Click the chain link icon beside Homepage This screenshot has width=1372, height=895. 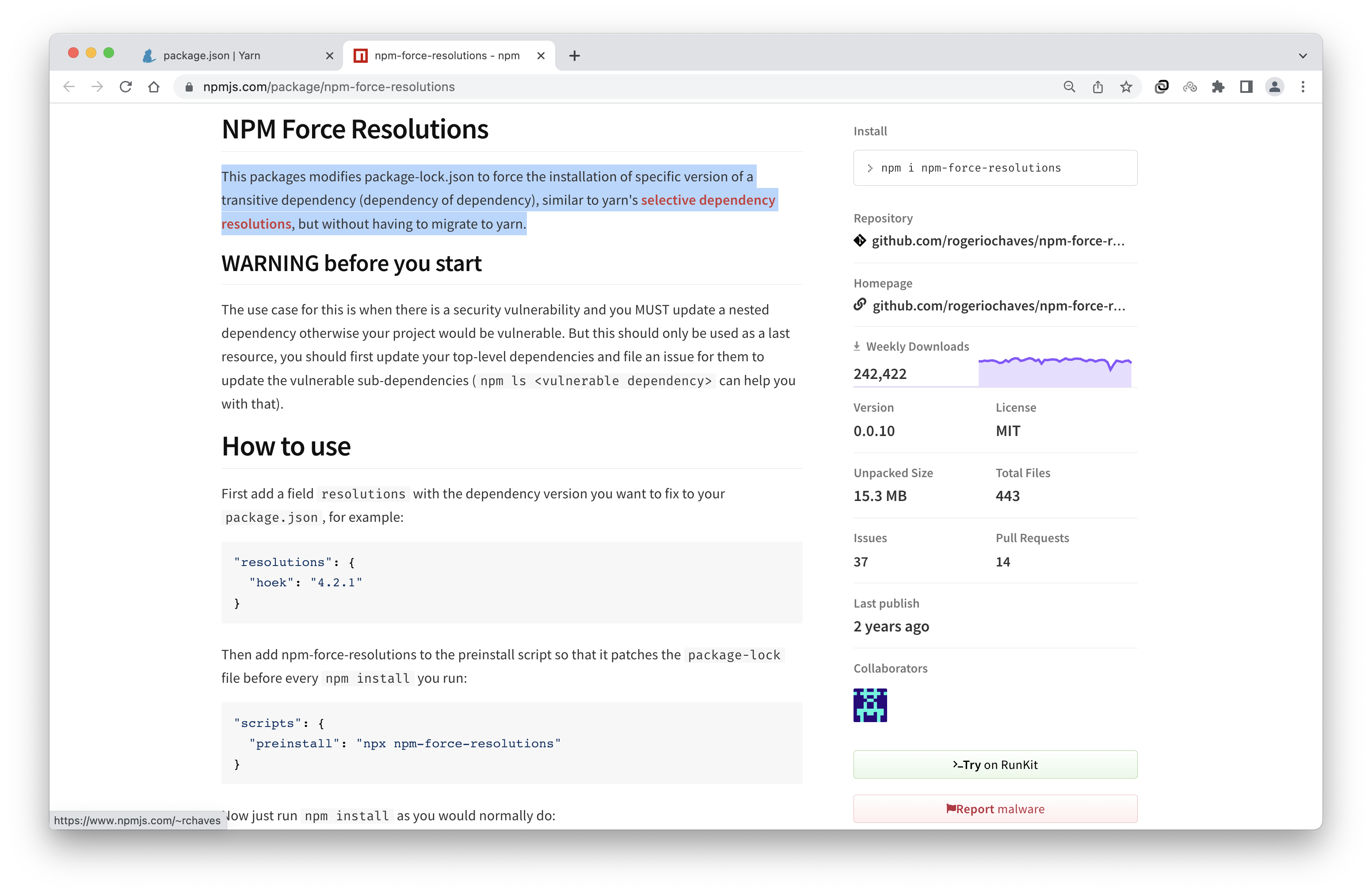[860, 304]
